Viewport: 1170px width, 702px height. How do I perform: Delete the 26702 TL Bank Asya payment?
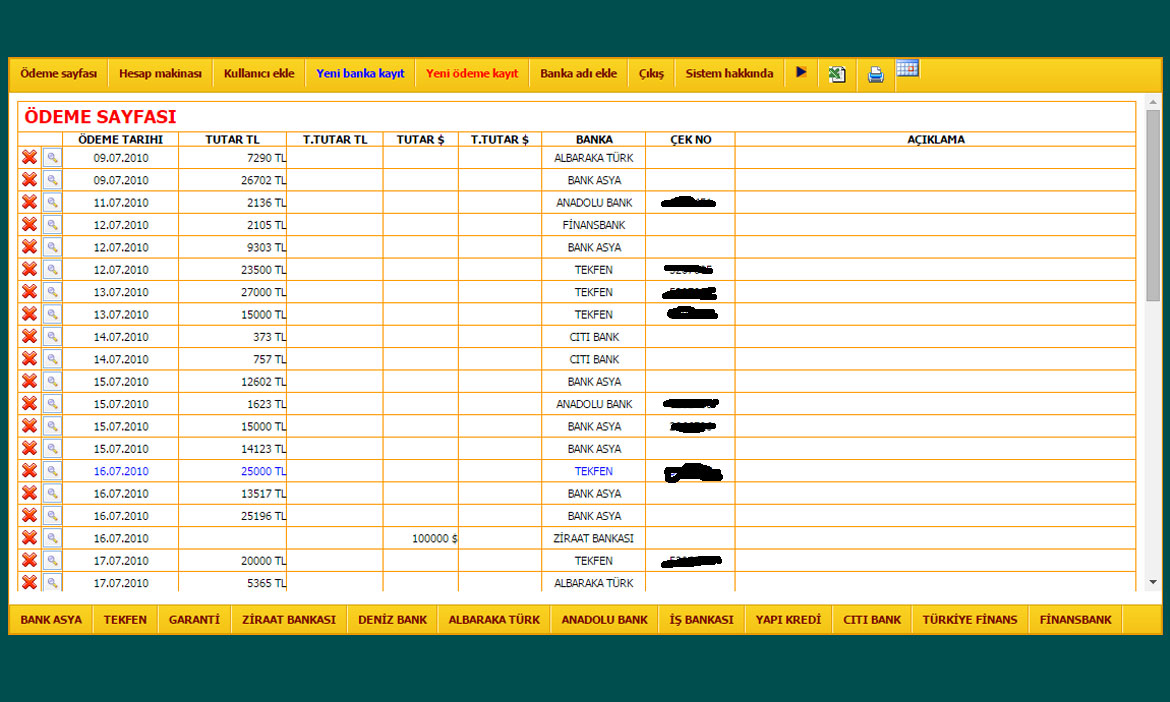coord(29,180)
